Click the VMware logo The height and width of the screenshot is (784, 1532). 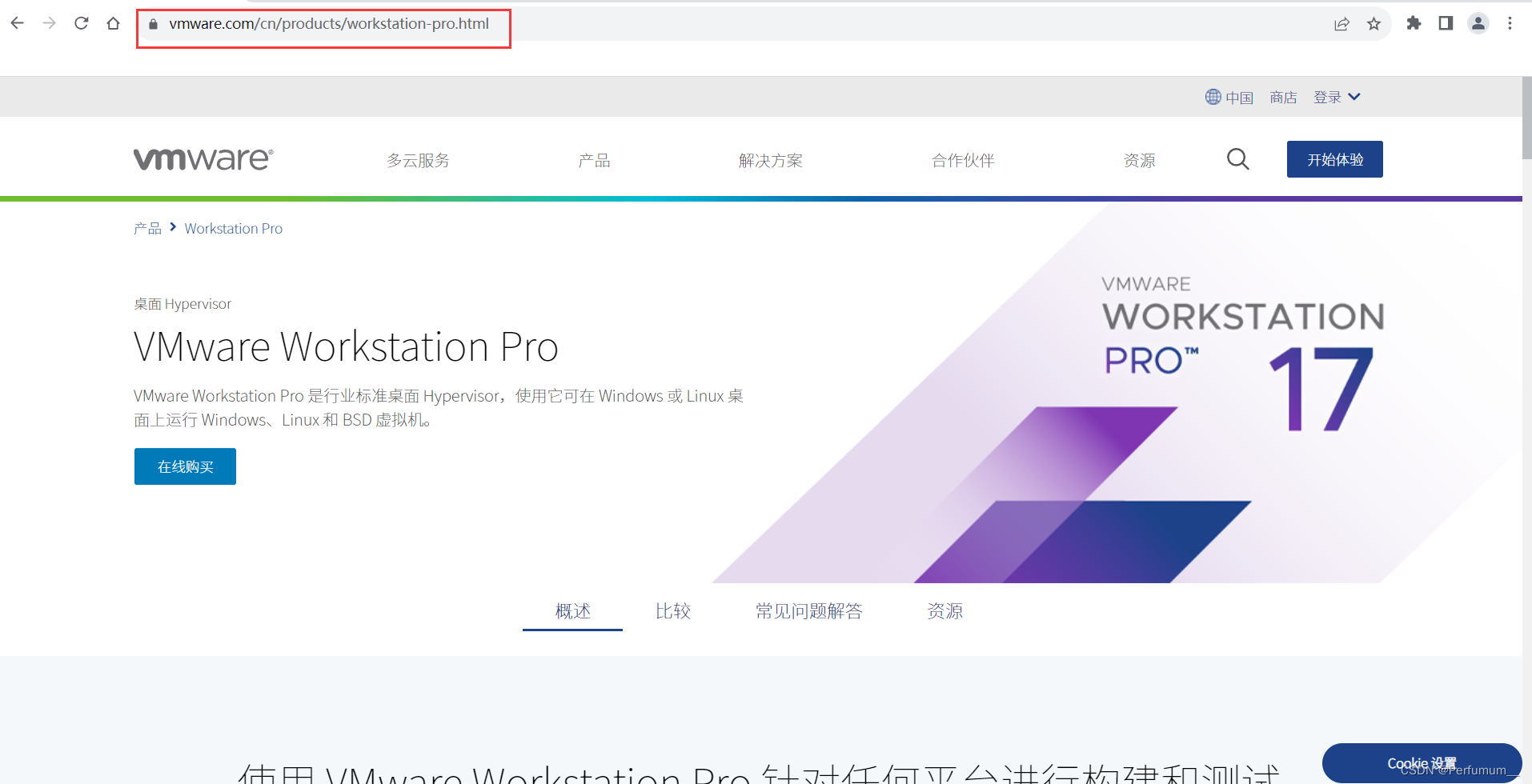click(203, 159)
